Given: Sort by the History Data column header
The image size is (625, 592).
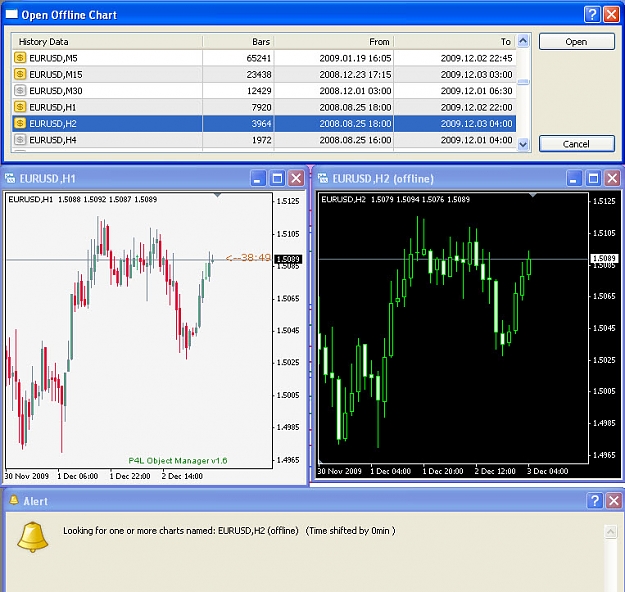Looking at the screenshot, I should point(107,41).
